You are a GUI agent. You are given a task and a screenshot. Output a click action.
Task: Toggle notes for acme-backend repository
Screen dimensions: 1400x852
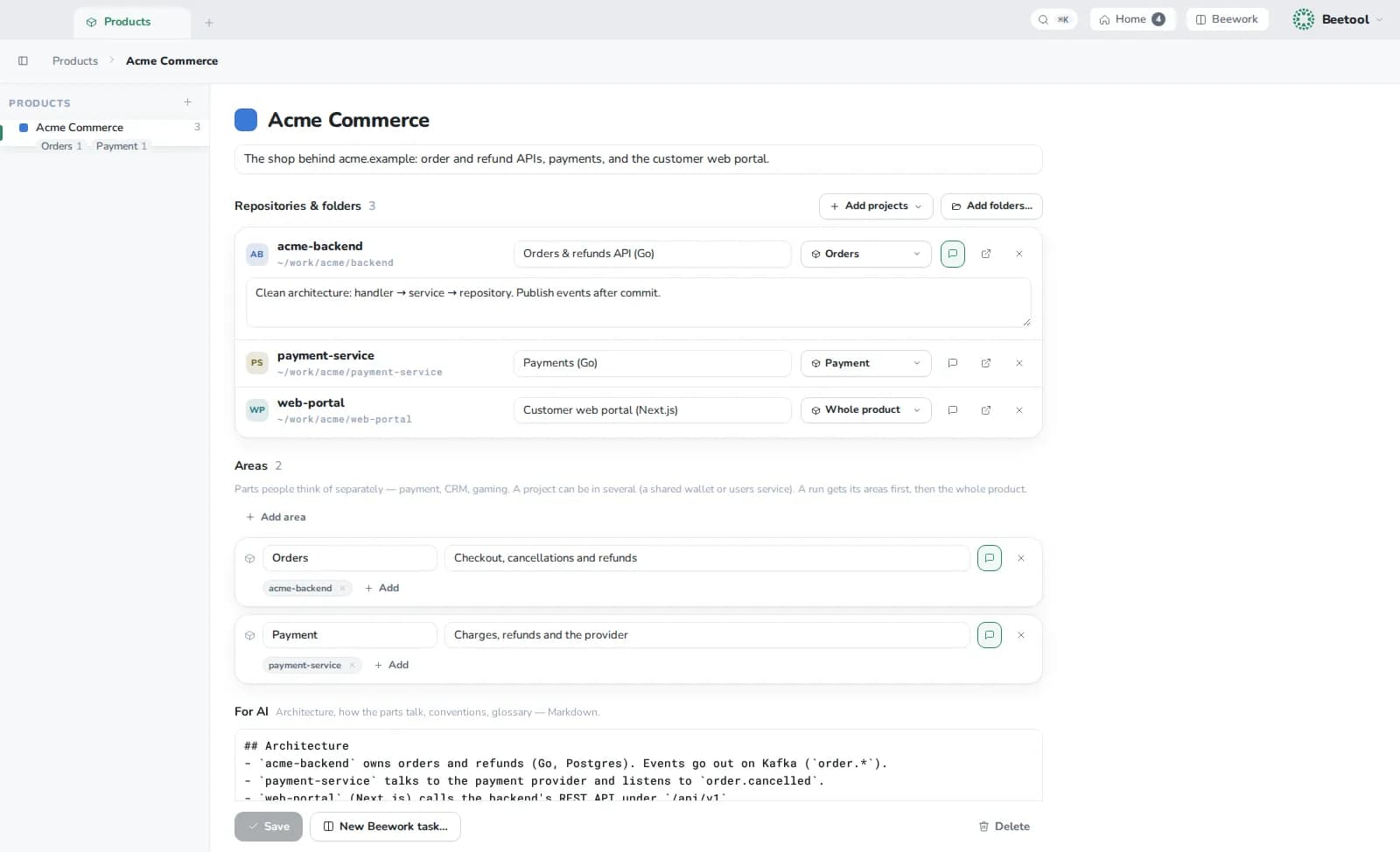pyautogui.click(x=952, y=254)
